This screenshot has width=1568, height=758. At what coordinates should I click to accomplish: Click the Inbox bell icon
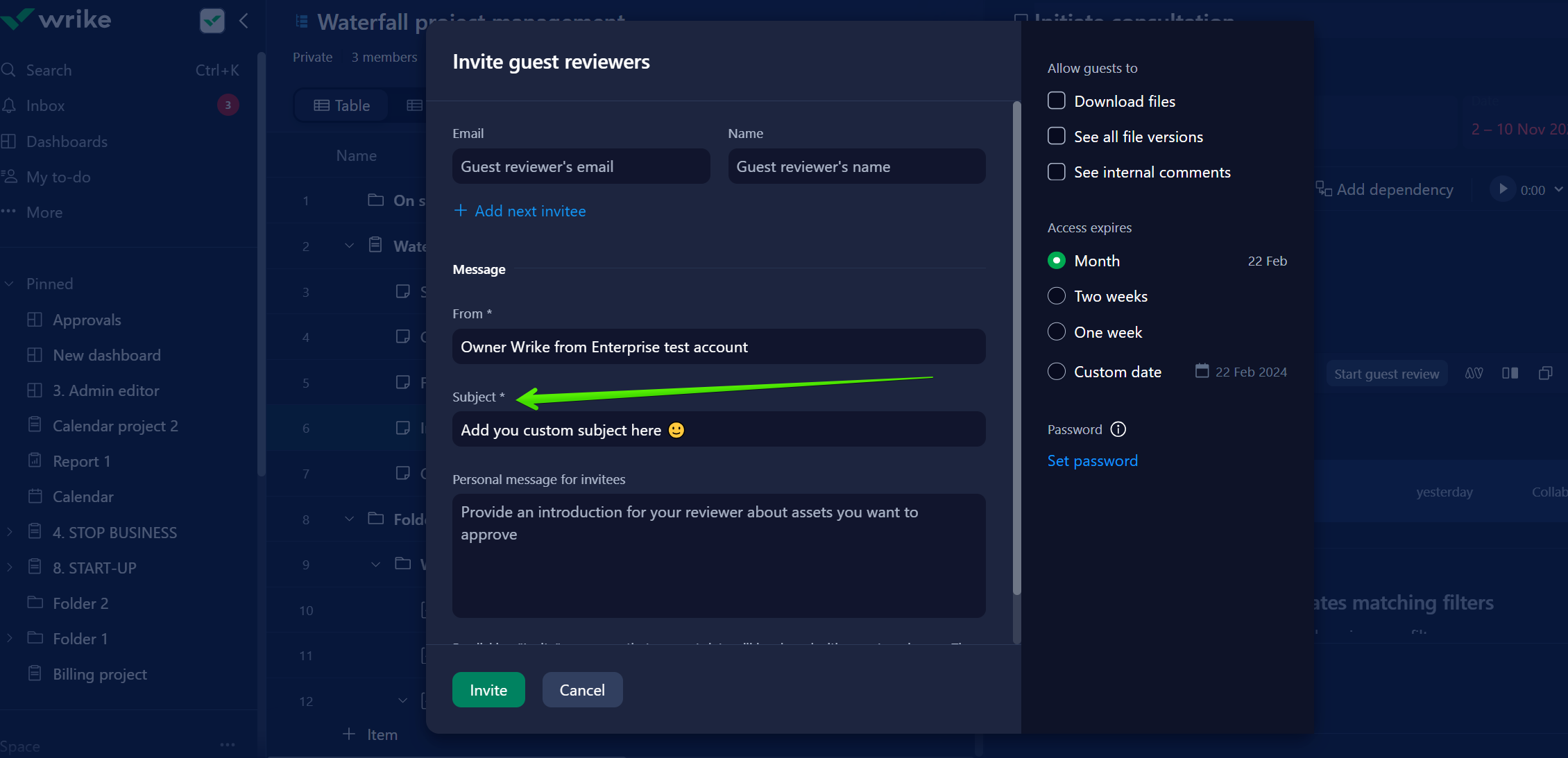[9, 105]
